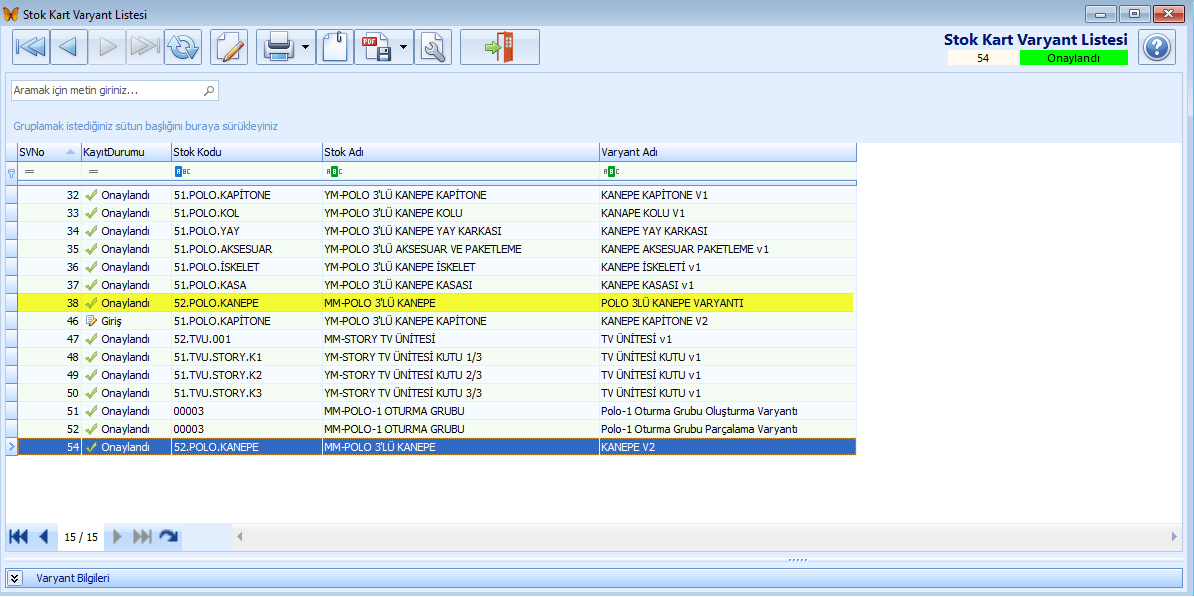Image resolution: width=1194 pixels, height=597 pixels.
Task: Click the PDF save icon
Action: pyautogui.click(x=375, y=47)
